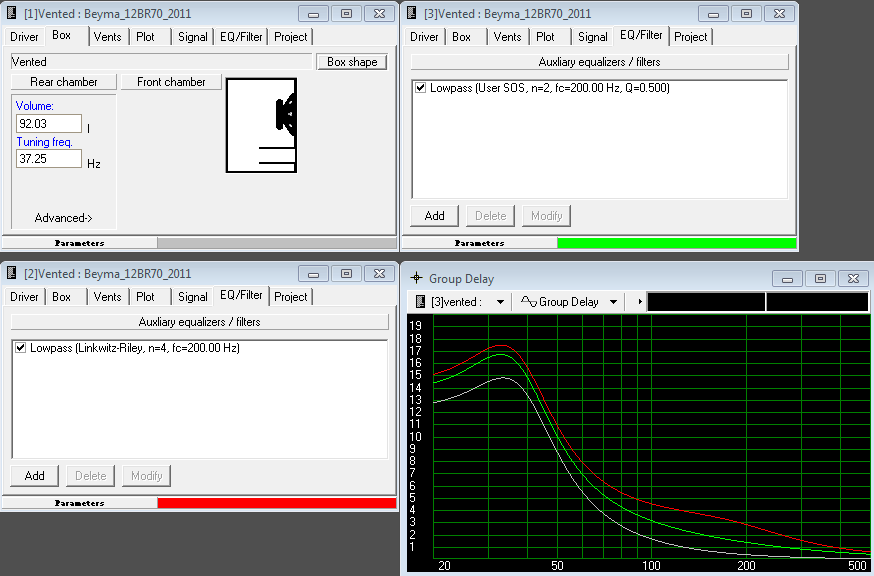Click the speaker driver diagram in box preview
This screenshot has width=874, height=576.
click(x=286, y=115)
